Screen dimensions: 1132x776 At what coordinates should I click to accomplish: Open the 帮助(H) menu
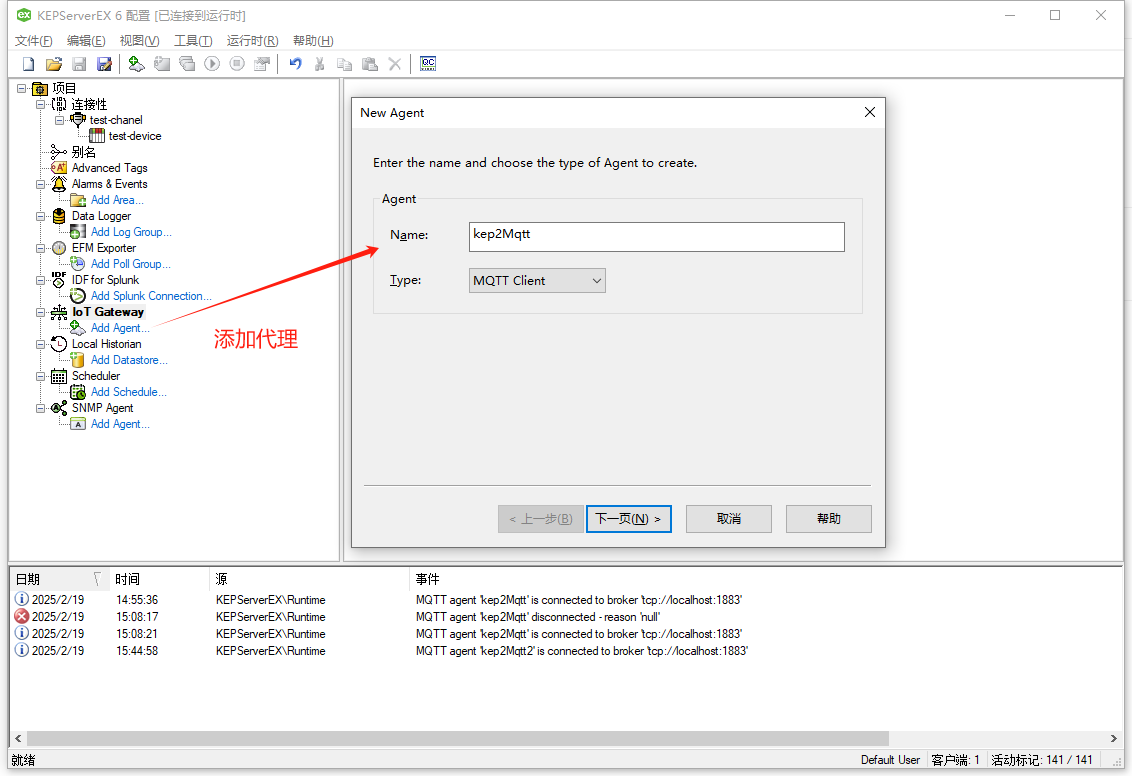(313, 40)
